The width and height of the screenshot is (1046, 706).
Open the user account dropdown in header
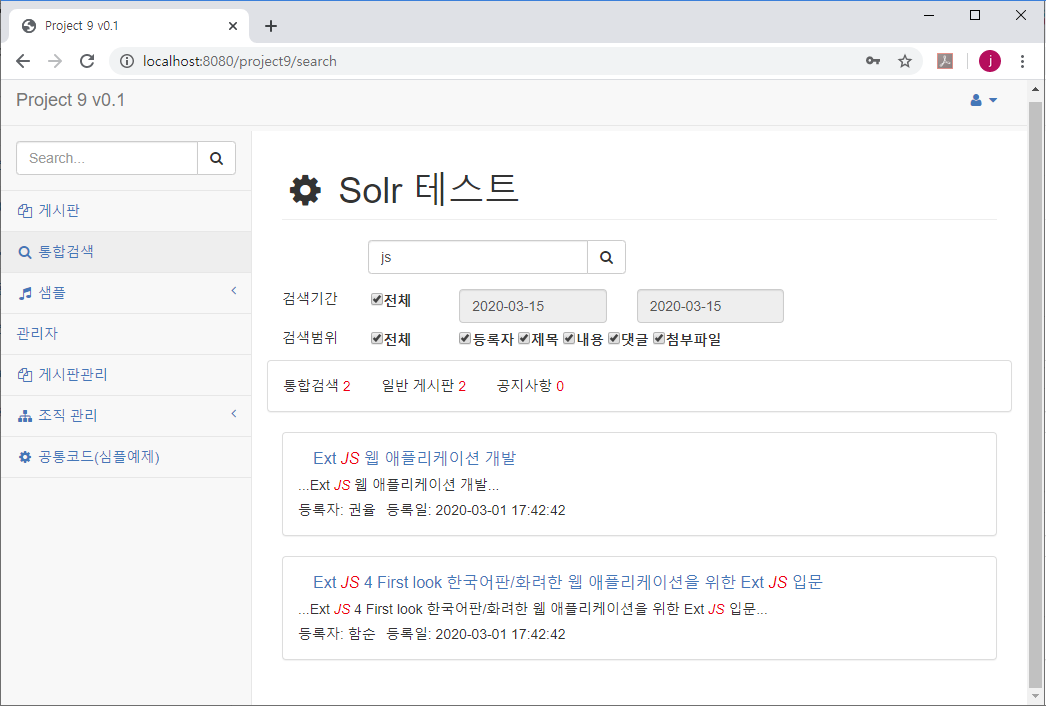[x=983, y=100]
